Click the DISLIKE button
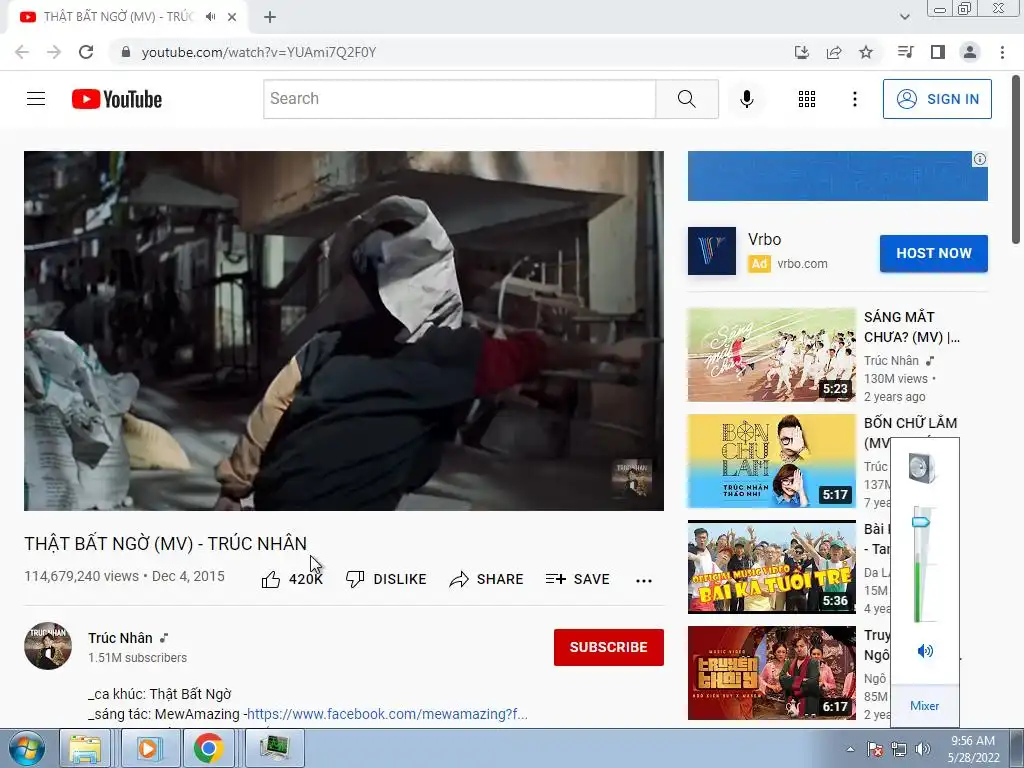The height and width of the screenshot is (768, 1024). (x=386, y=579)
